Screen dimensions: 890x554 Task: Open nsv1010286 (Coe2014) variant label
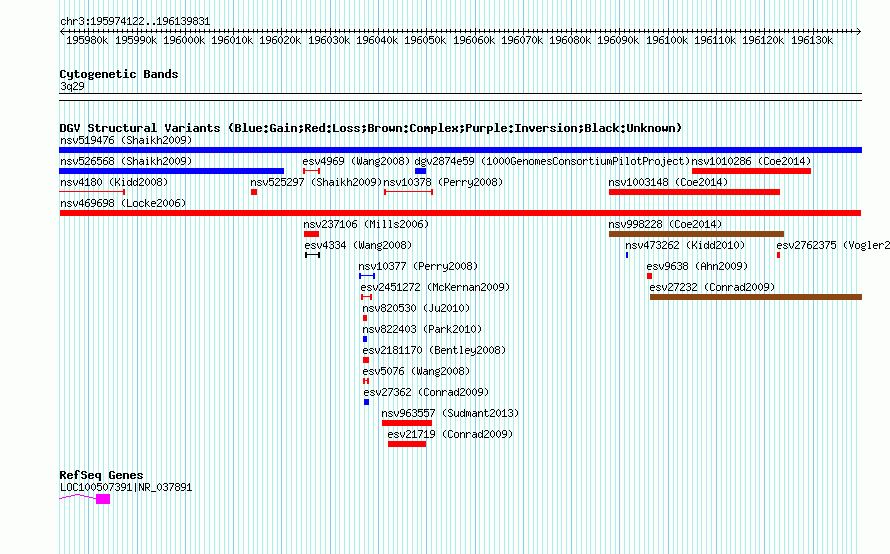[x=751, y=161]
